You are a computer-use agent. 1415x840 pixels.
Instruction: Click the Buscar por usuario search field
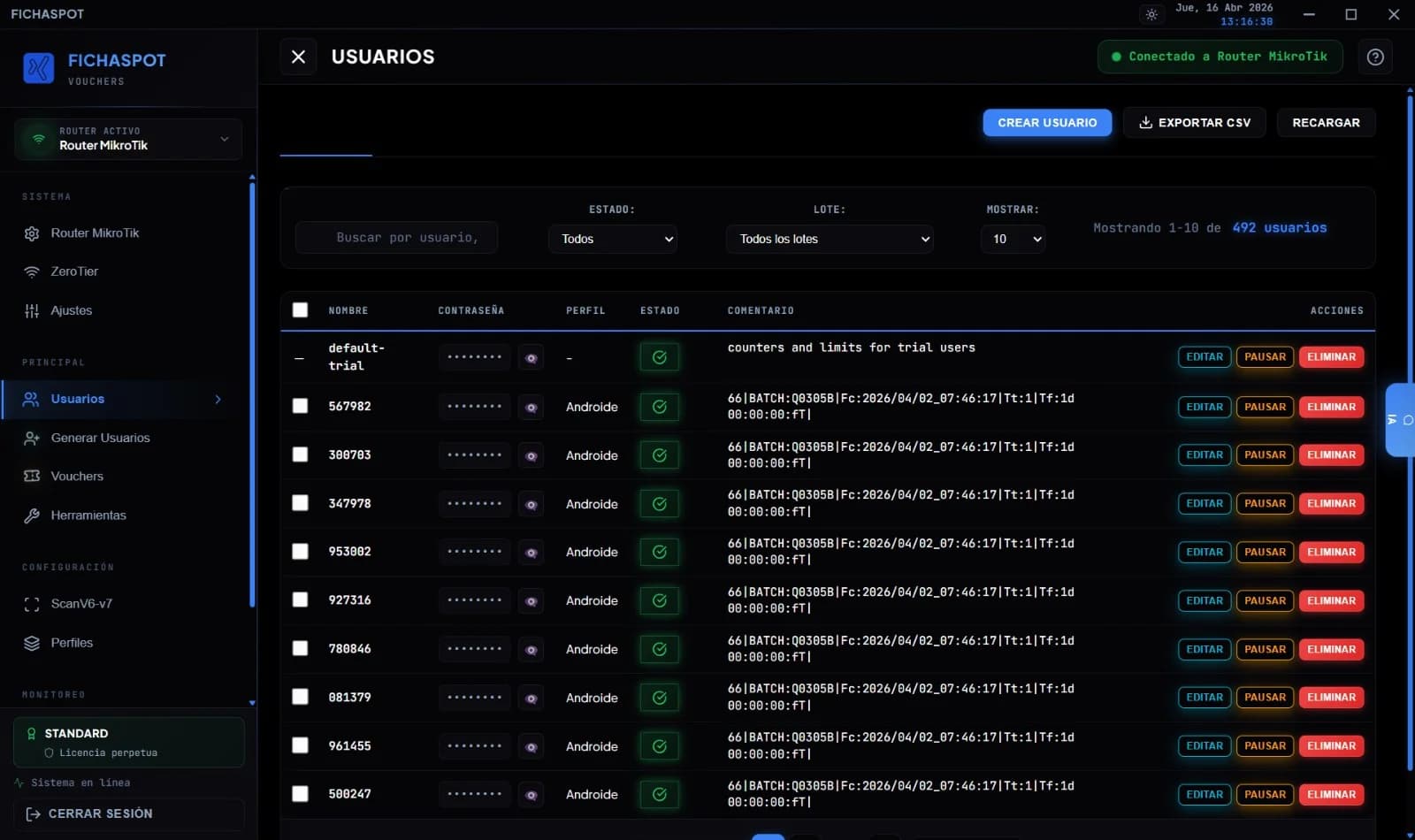point(397,238)
